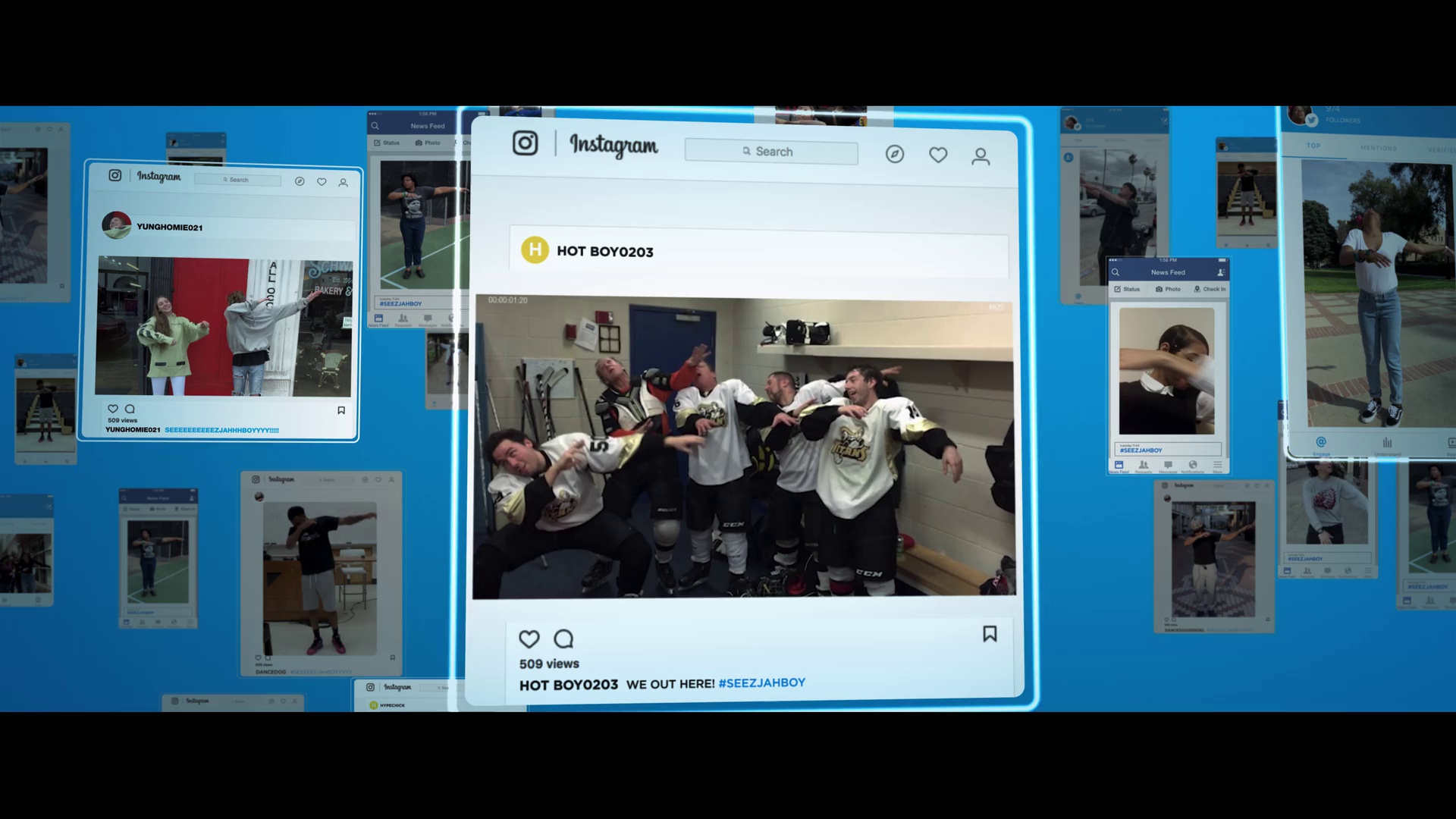Open friend requests icon in right Facebook header
Screen dimensions: 1456x819
pos(1221,272)
